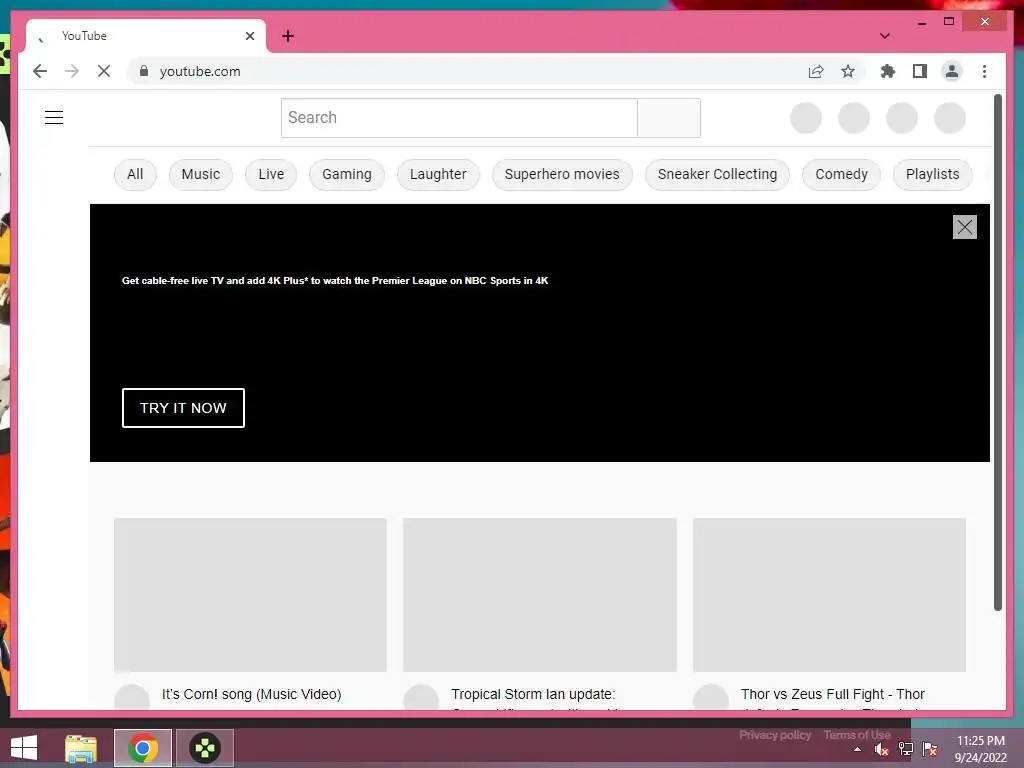Select the Laughter filter chip
Screen dimensions: 1024x768
[x=438, y=174]
